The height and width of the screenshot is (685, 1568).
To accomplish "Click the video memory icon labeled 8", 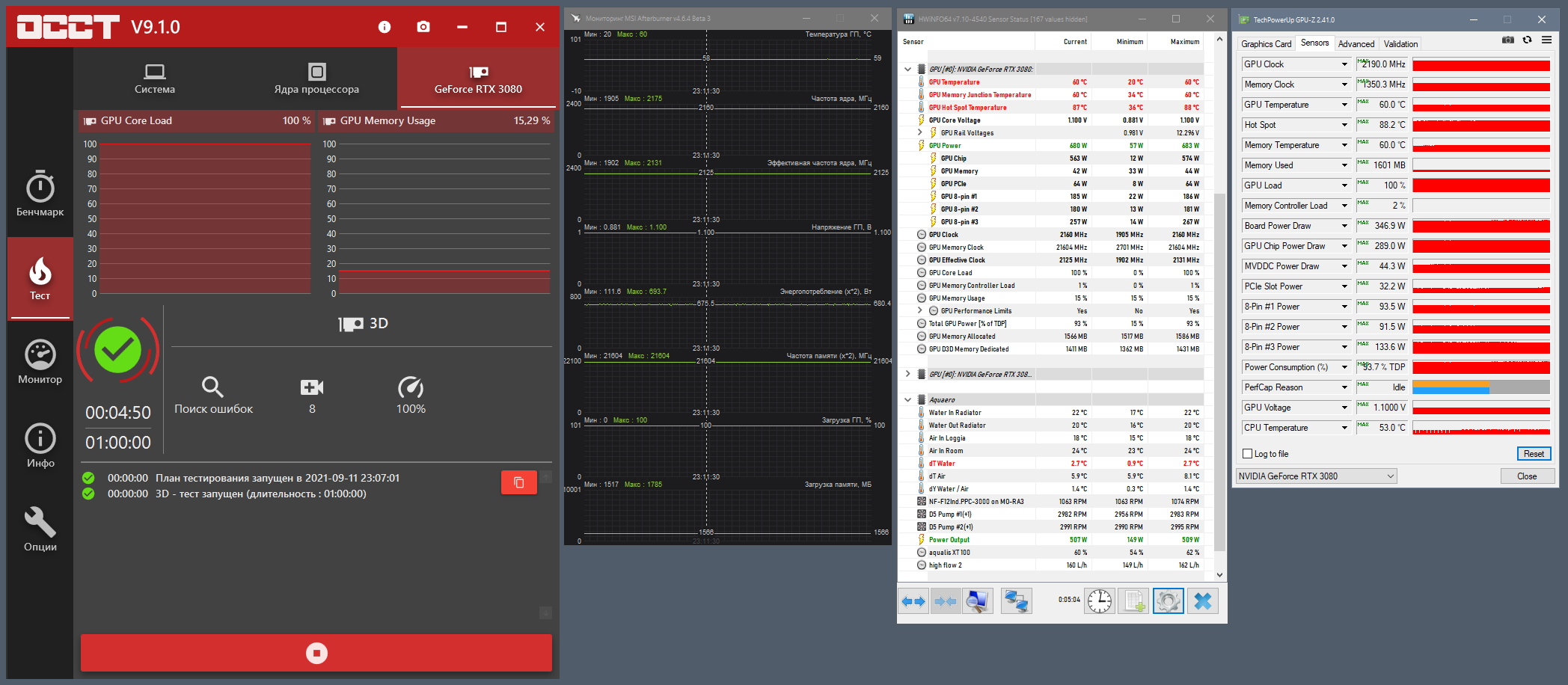I will click(x=312, y=387).
